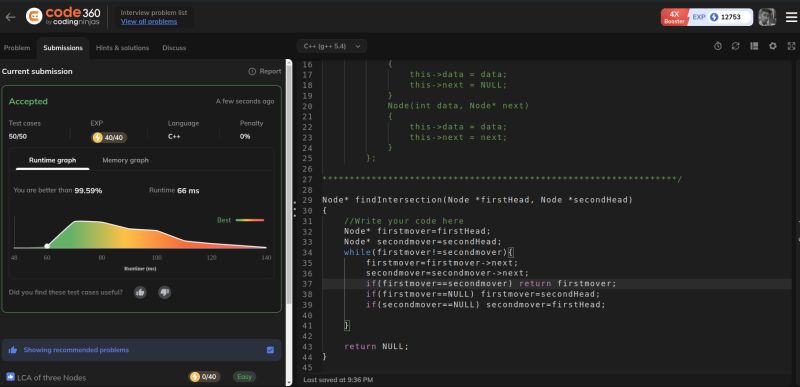Click the reset code refresh icon
This screenshot has height=387, width=800.
click(735, 46)
